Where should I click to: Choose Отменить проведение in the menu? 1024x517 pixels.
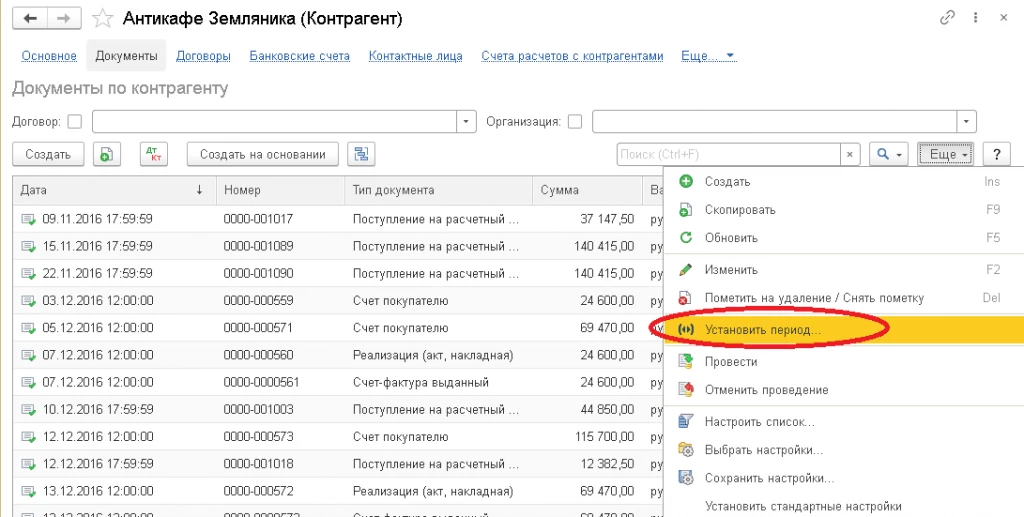(x=843, y=390)
